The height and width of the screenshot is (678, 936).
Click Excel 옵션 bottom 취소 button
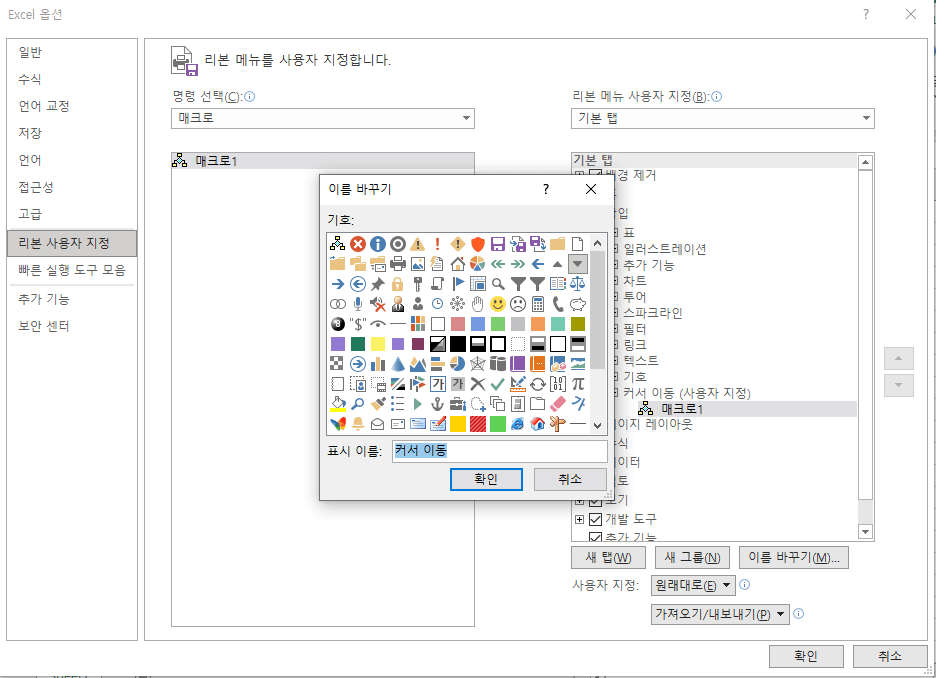[889, 657]
